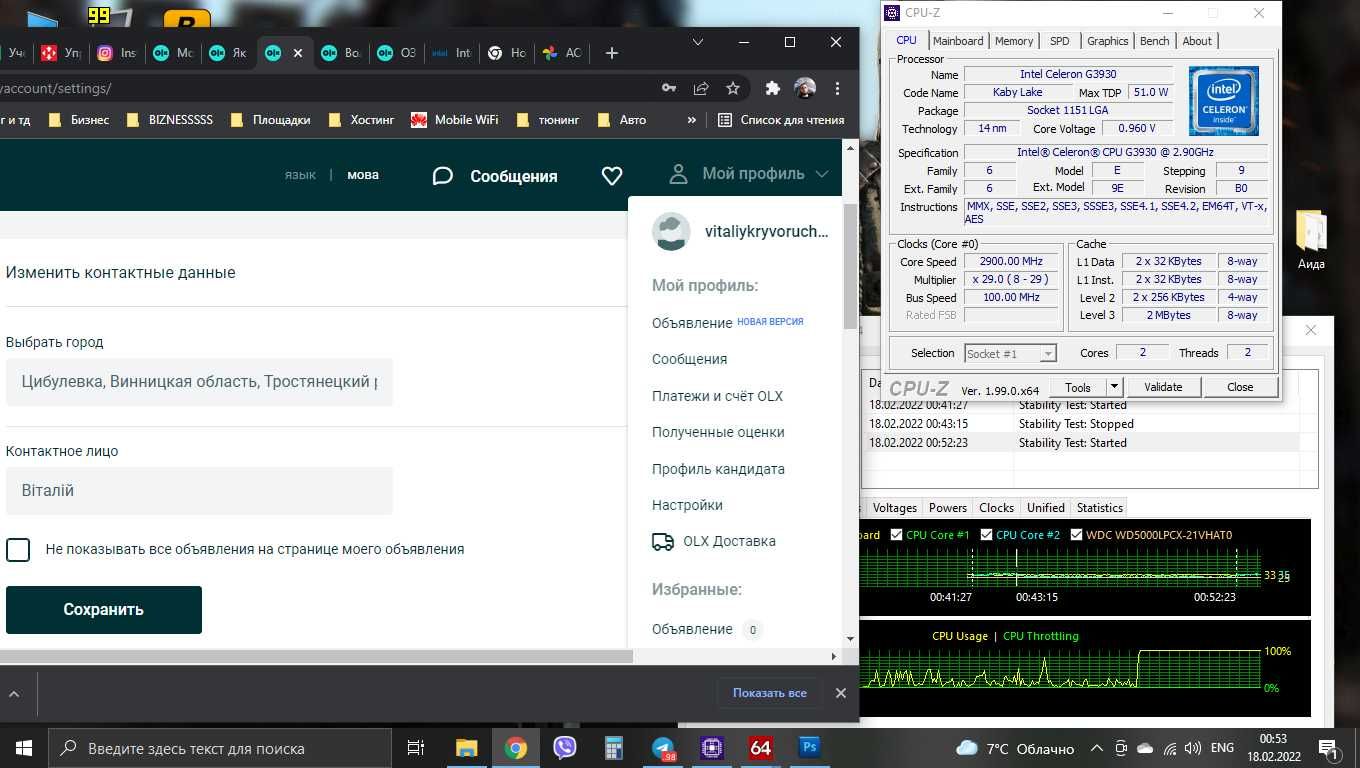
Task: Click the share page icon in address bar
Action: tap(701, 88)
